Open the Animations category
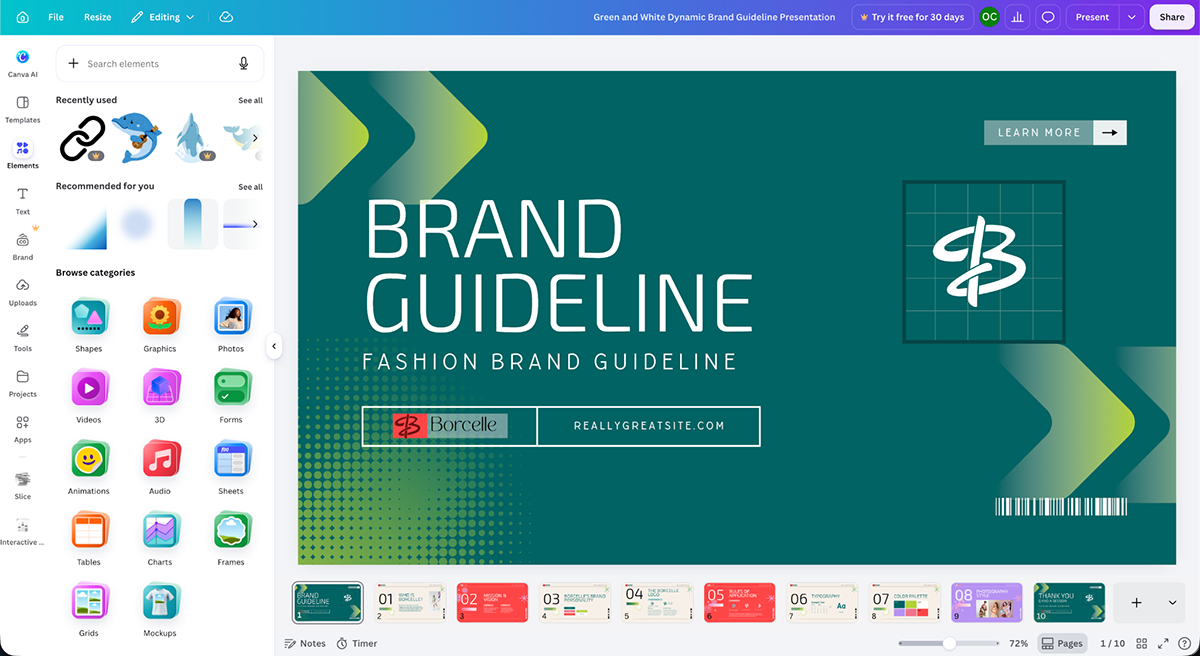 click(x=89, y=468)
